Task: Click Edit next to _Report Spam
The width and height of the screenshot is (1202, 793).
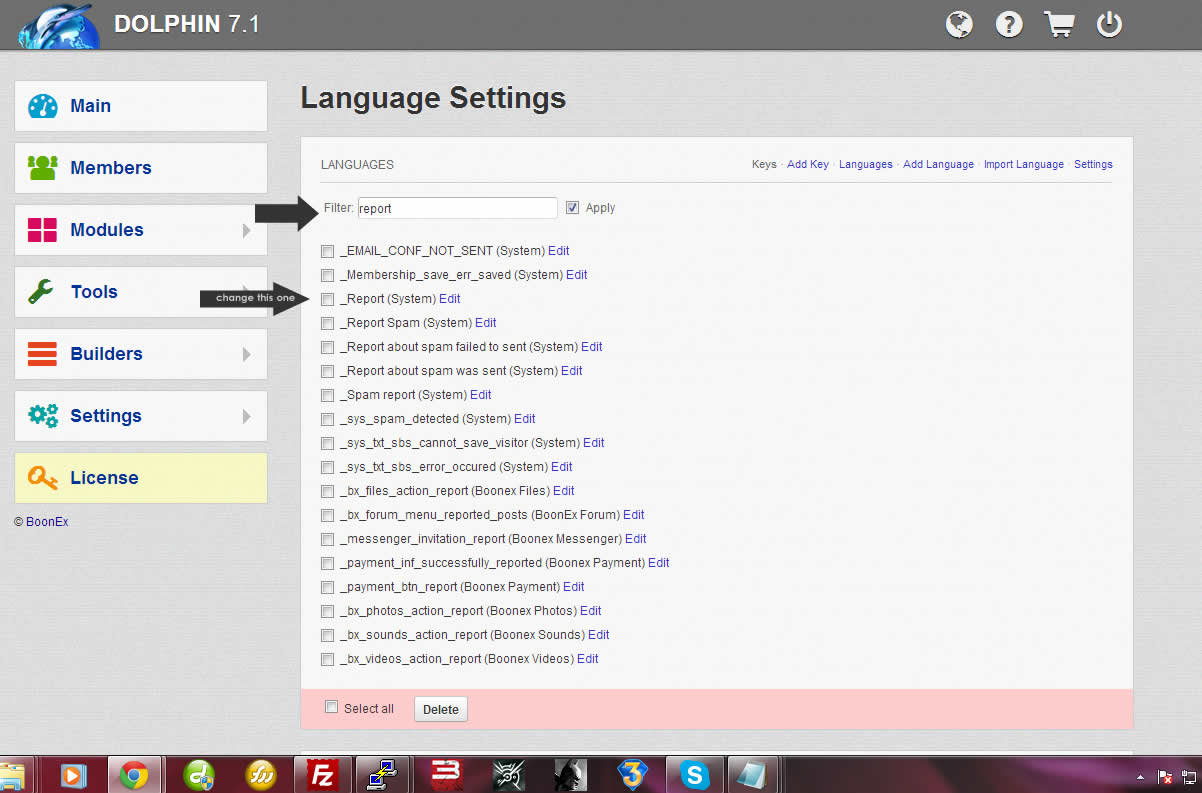Action: pyautogui.click(x=485, y=323)
